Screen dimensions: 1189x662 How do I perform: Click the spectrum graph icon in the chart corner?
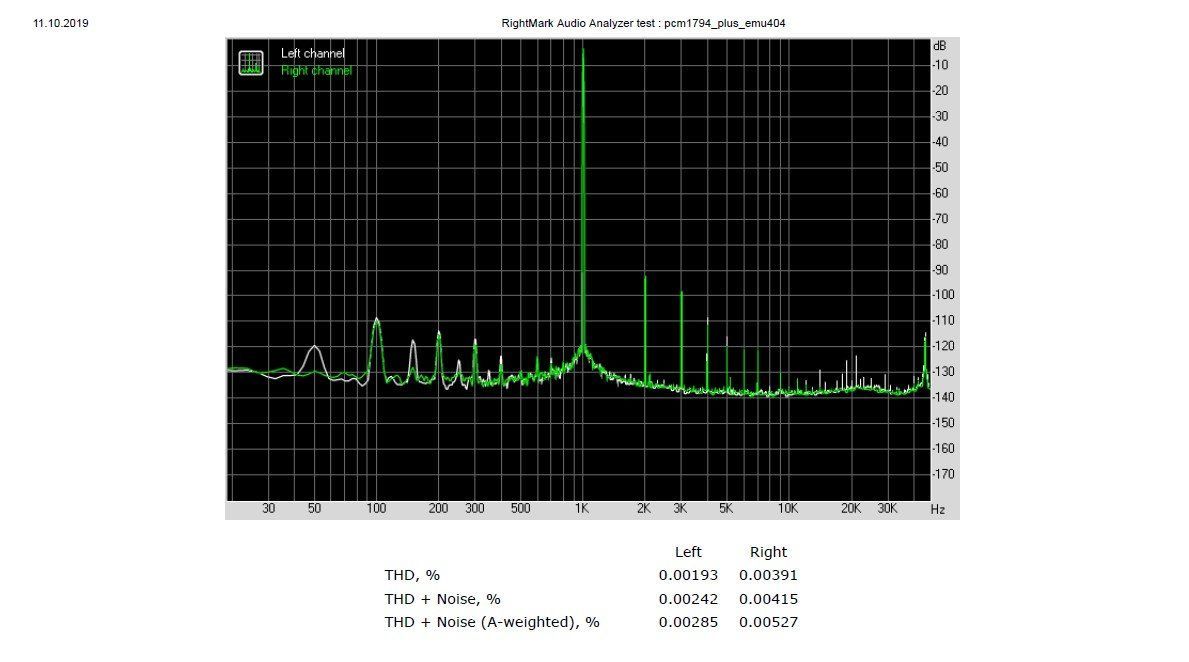click(251, 63)
